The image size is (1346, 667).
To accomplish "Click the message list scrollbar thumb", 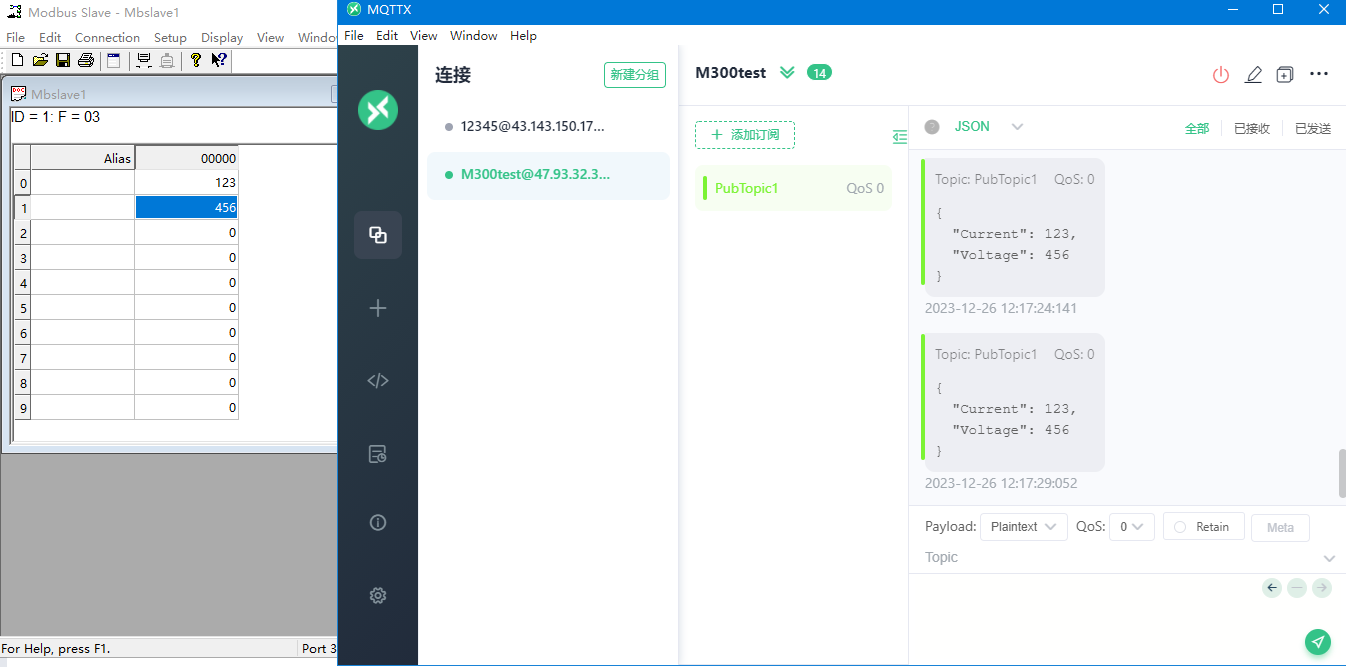I will pos(1342,473).
